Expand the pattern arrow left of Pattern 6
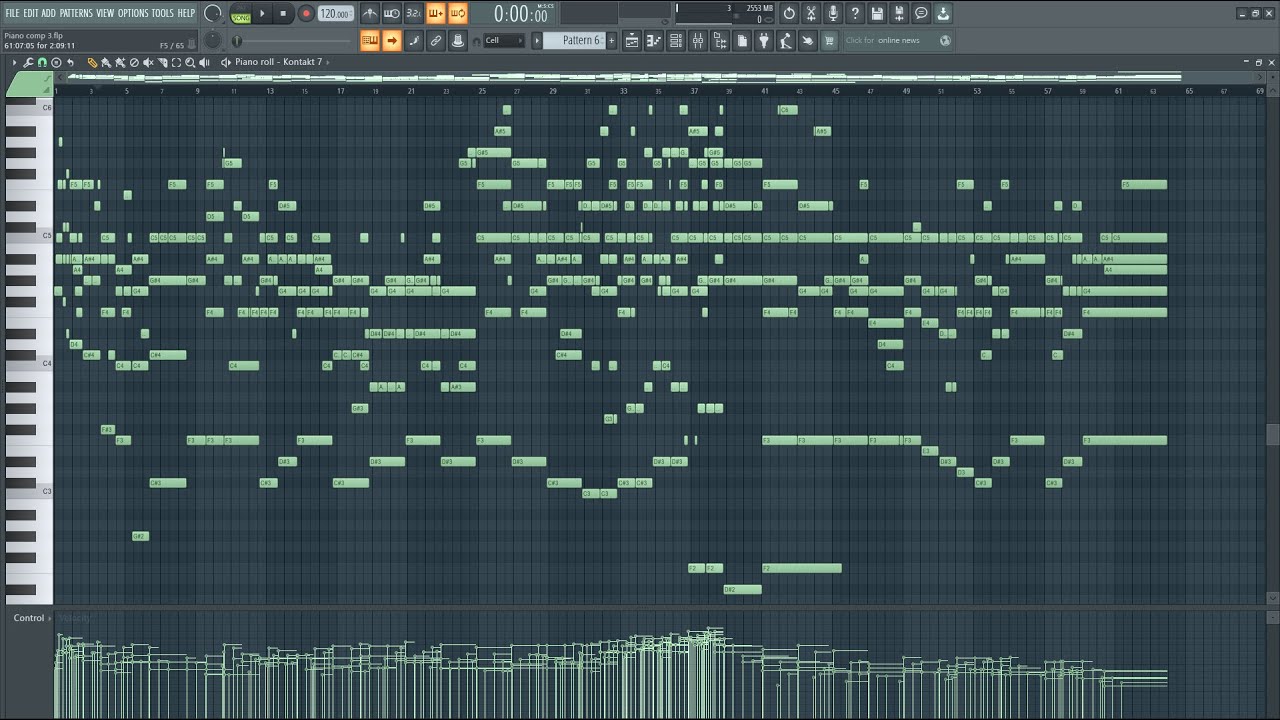 (x=537, y=41)
